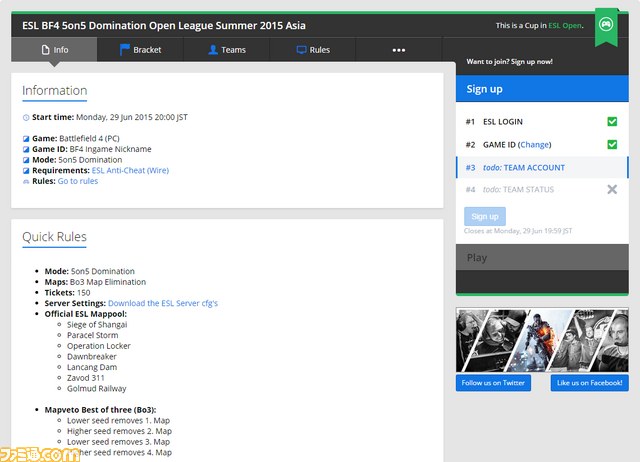The width and height of the screenshot is (640, 462).
Task: Click the Battlefield 4 banner image
Action: (x=542, y=340)
